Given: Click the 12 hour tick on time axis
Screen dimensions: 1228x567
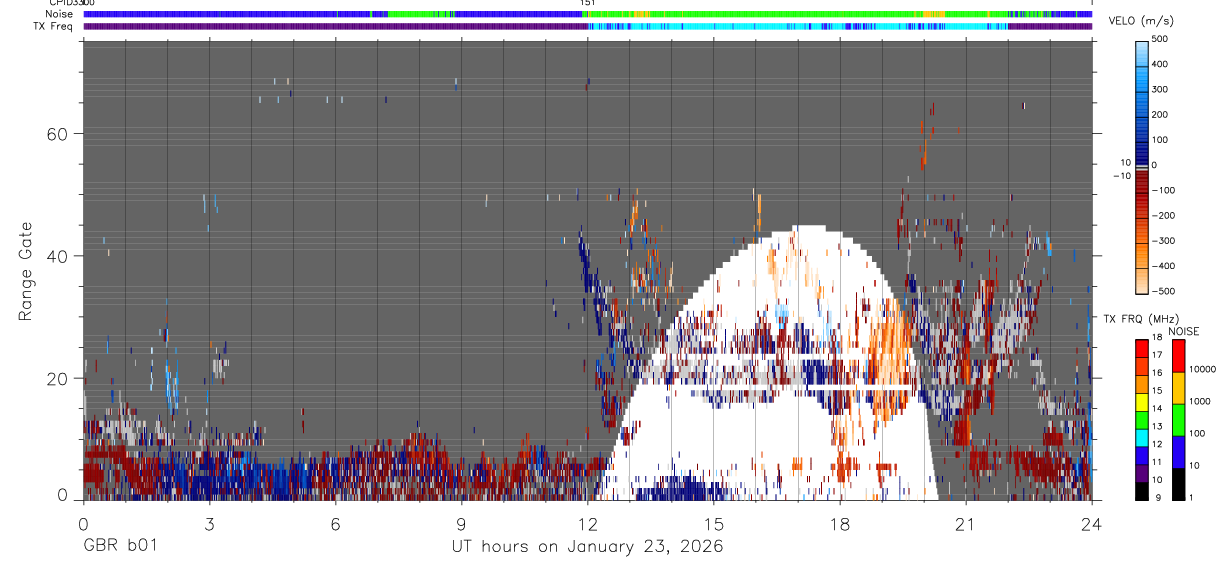Looking at the screenshot, I should click(x=588, y=523).
